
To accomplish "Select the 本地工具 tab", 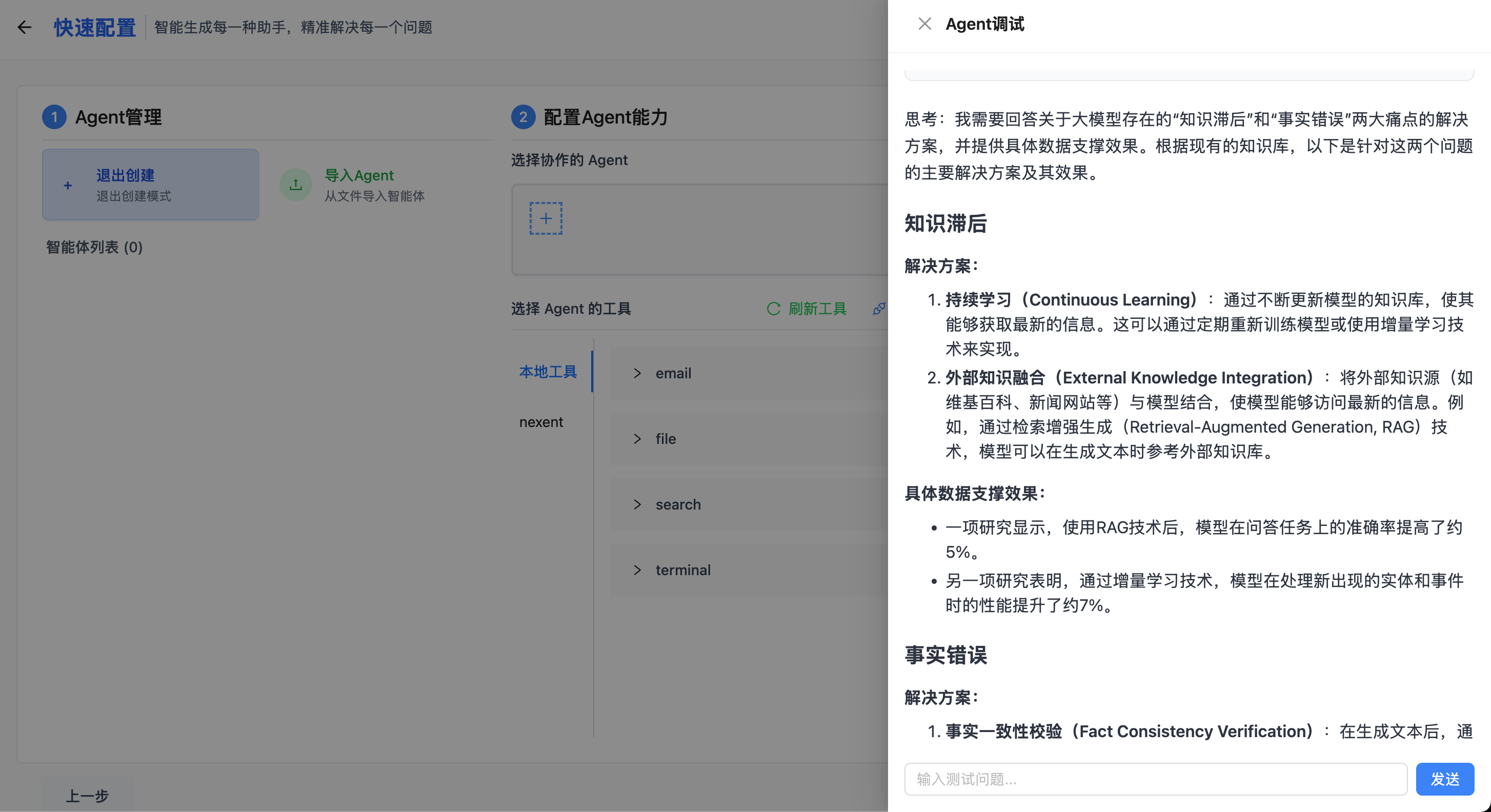I will coord(548,372).
